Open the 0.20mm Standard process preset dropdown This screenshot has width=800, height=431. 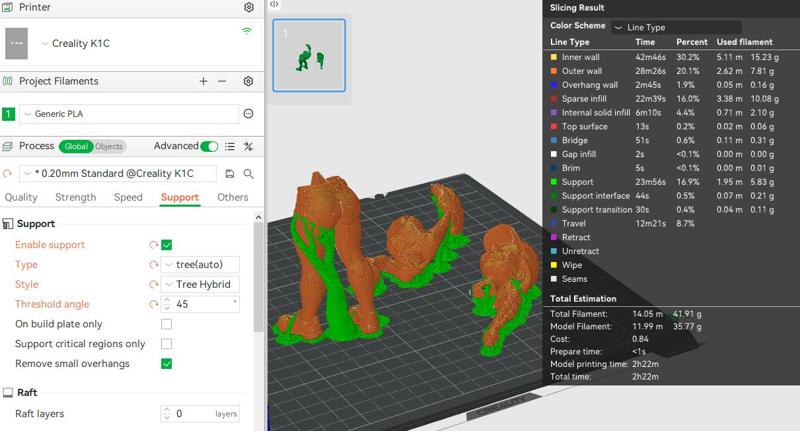coord(118,173)
